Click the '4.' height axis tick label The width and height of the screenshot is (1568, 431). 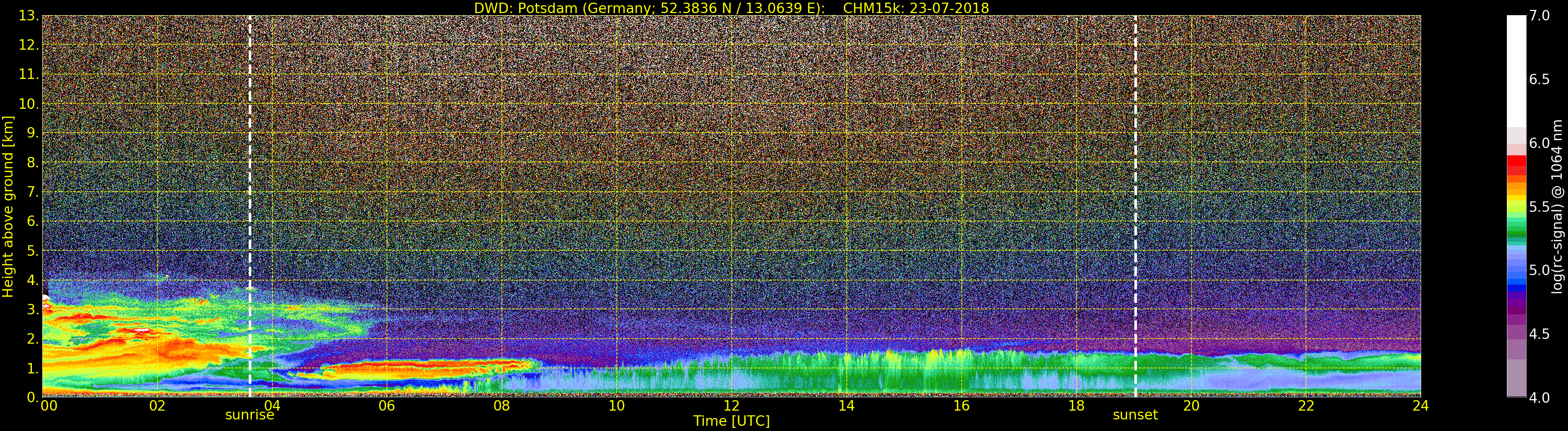(x=33, y=280)
